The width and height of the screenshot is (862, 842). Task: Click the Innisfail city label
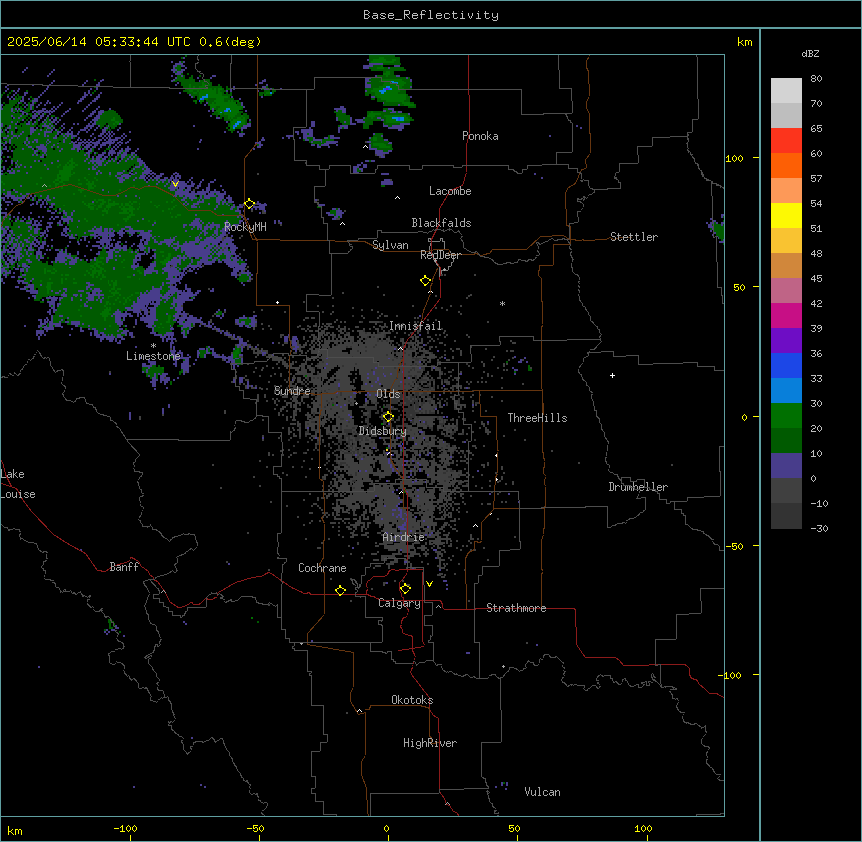(415, 326)
